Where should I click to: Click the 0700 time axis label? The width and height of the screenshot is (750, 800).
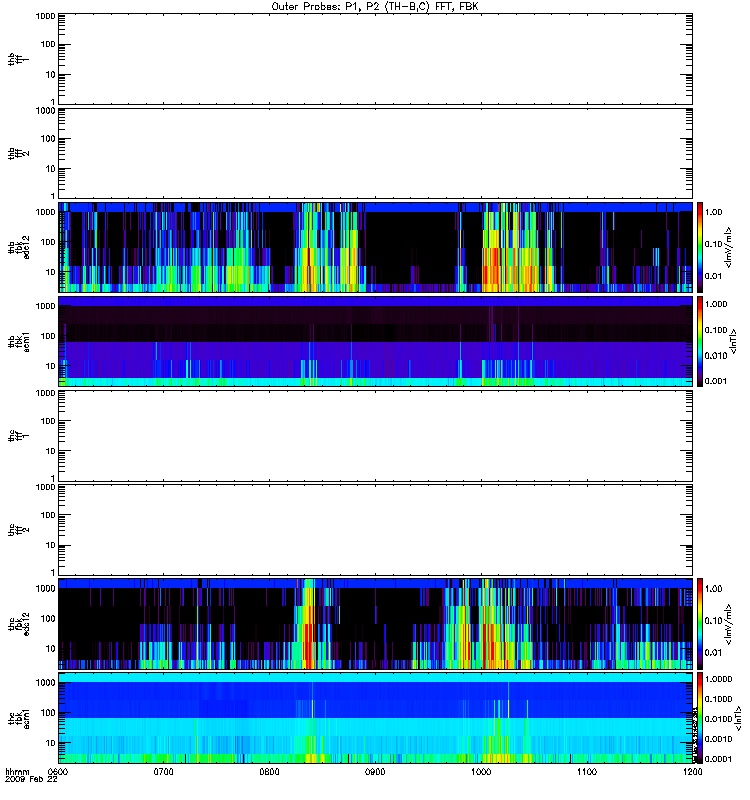coord(163,772)
